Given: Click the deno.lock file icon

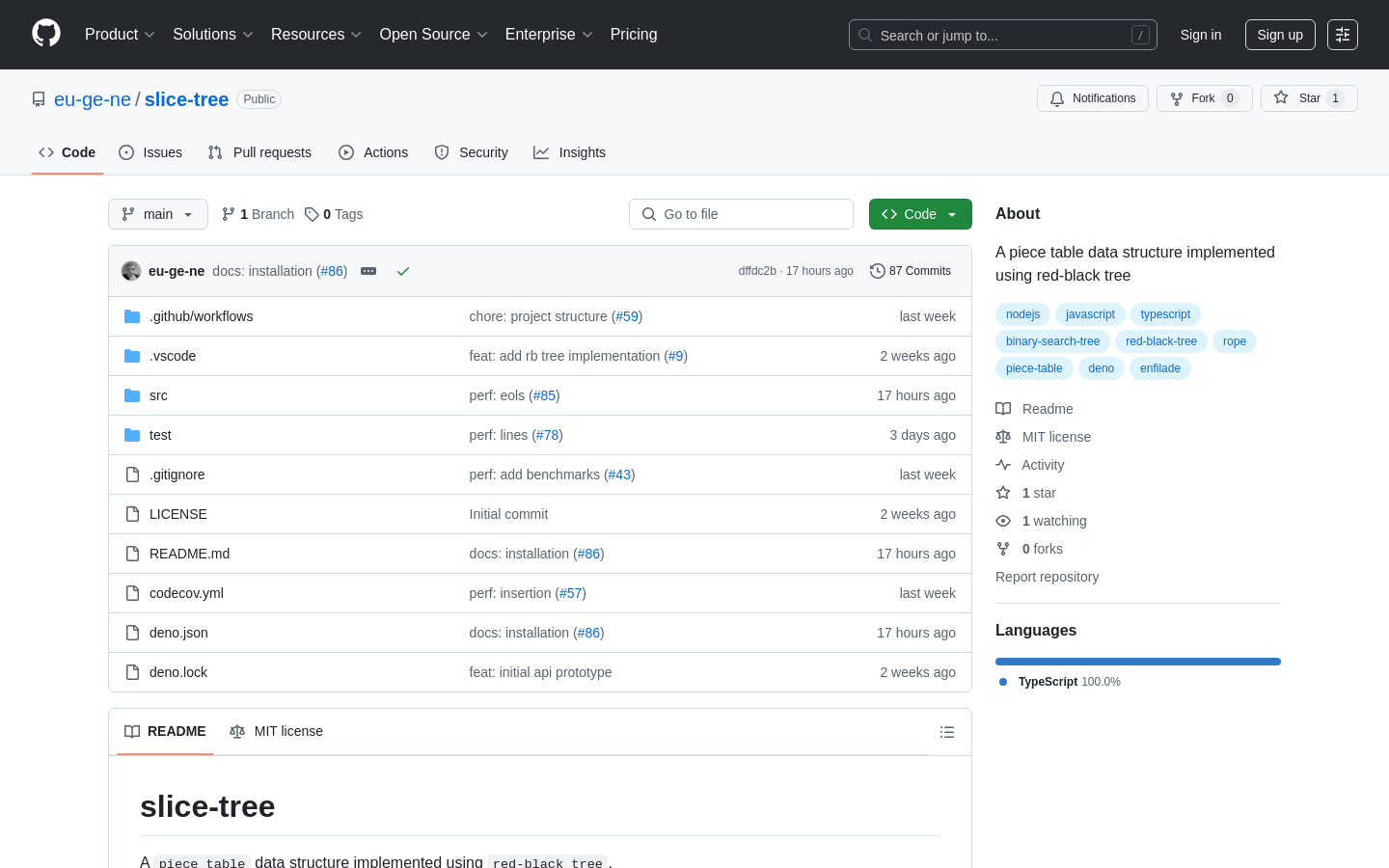Looking at the screenshot, I should pyautogui.click(x=132, y=672).
